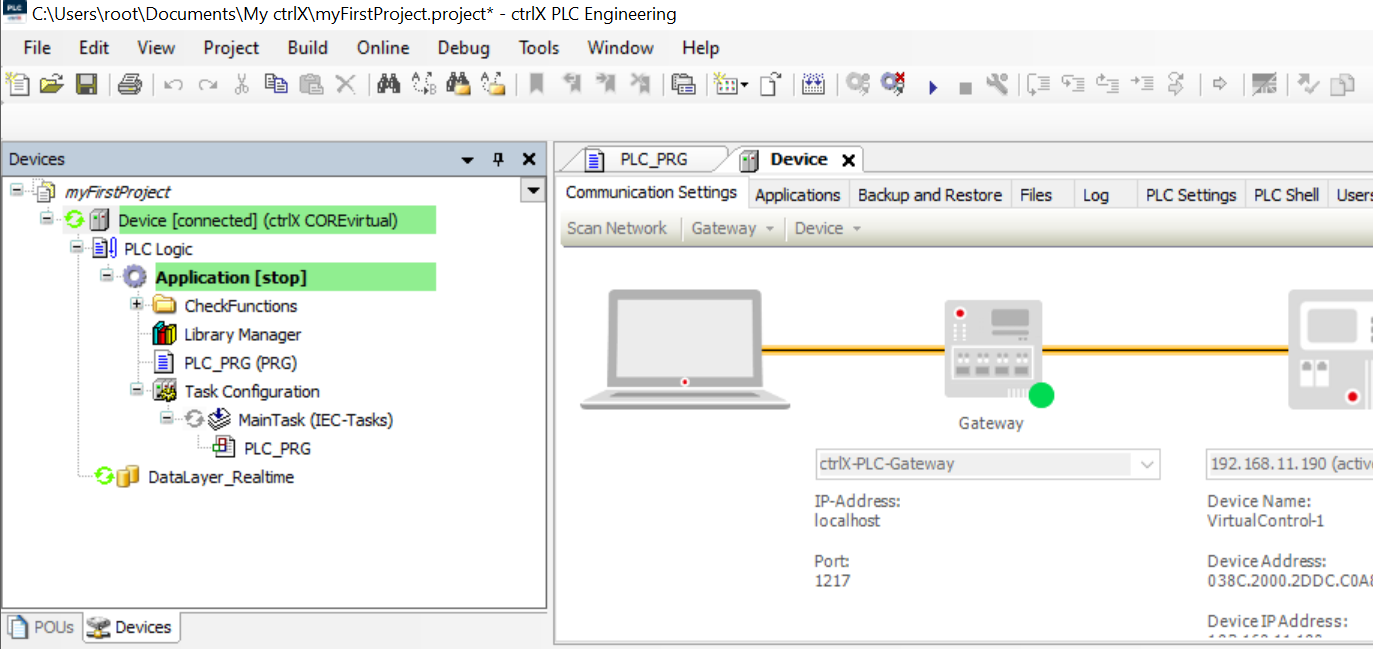Click the Step Into toolbar icon

pos(1073,85)
